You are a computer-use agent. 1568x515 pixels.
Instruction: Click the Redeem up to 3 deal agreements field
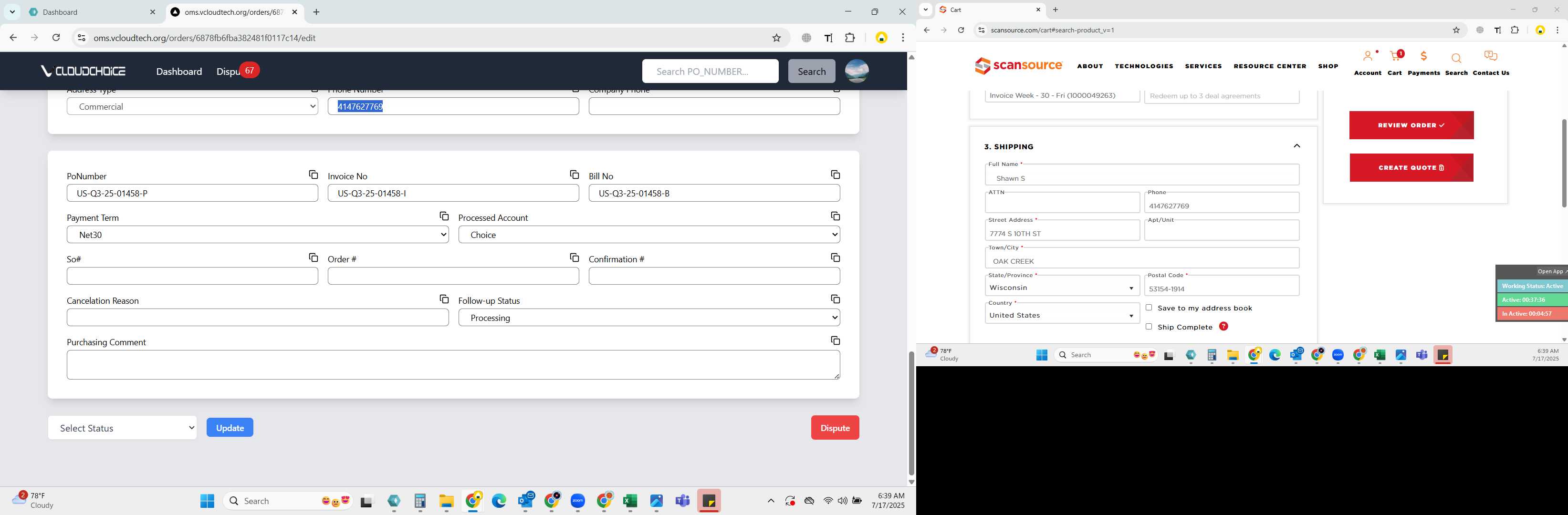tap(1222, 96)
